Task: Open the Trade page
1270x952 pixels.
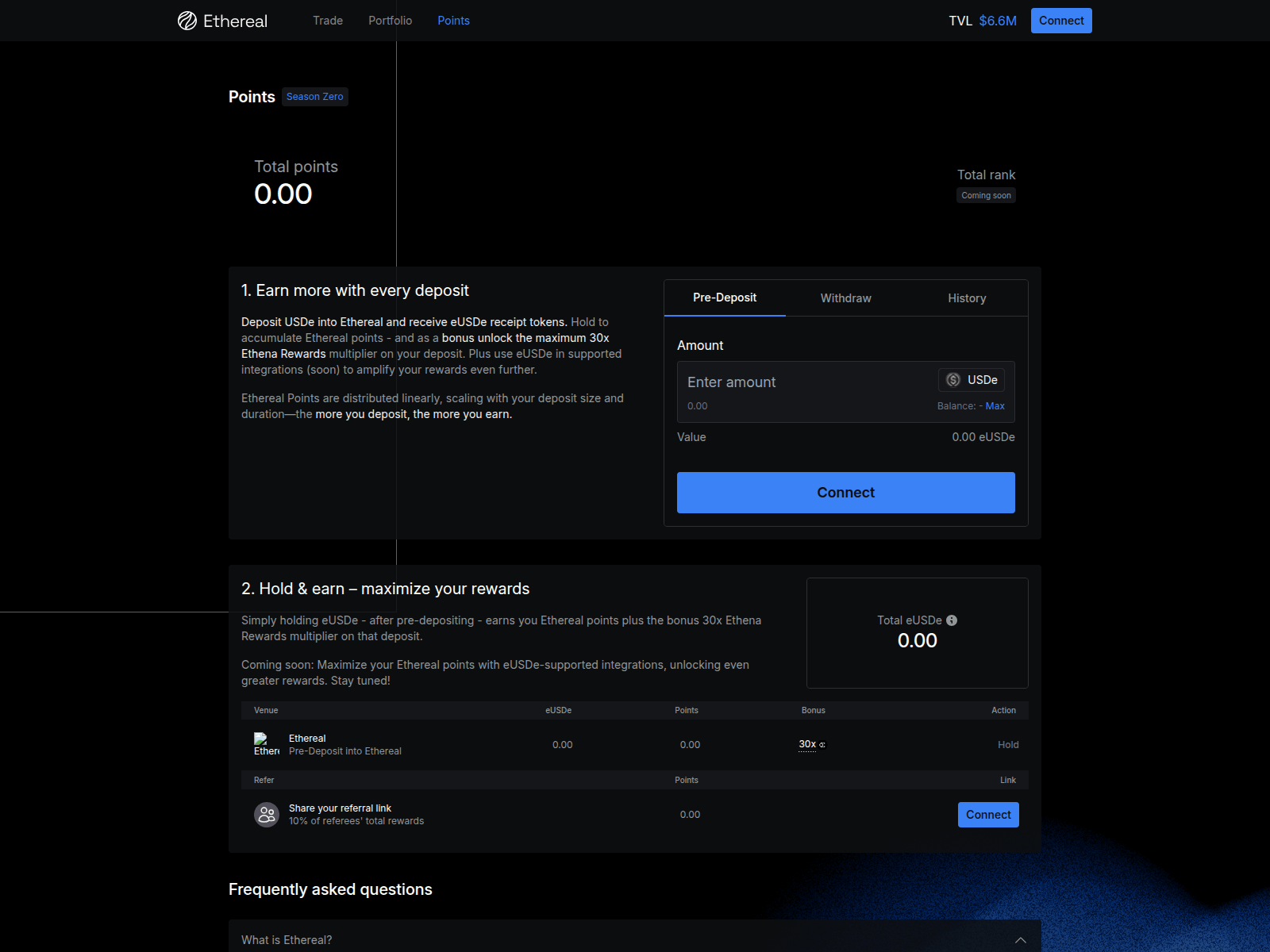Action: tap(328, 21)
